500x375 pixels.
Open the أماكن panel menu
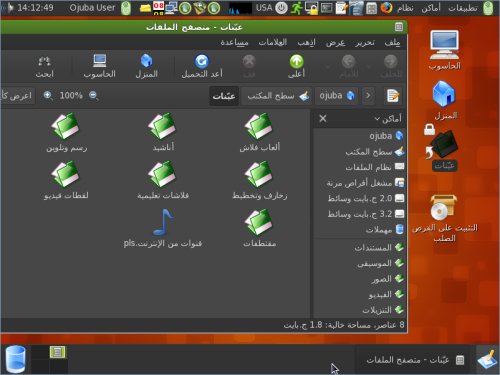[431, 8]
